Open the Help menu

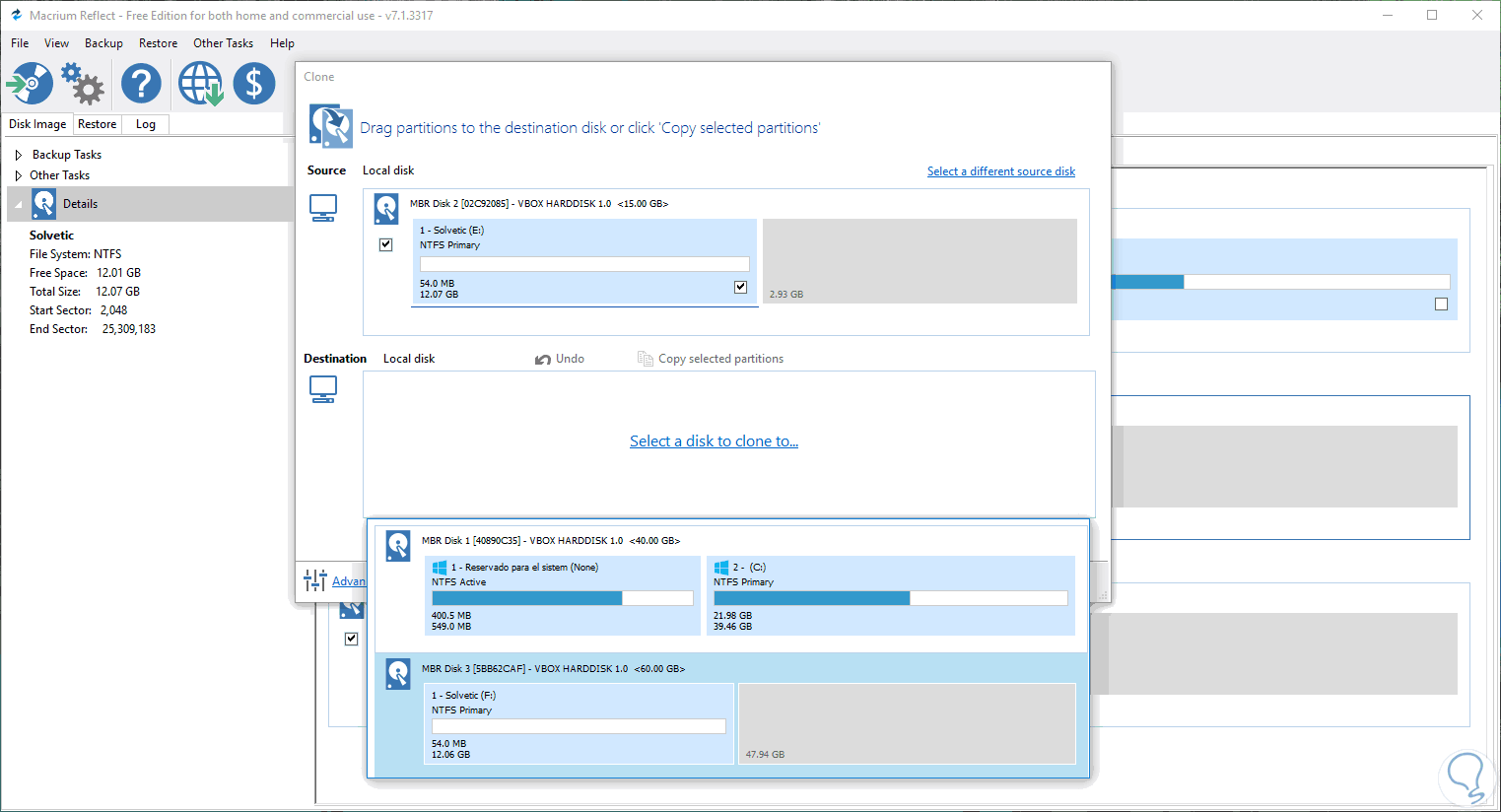282,43
